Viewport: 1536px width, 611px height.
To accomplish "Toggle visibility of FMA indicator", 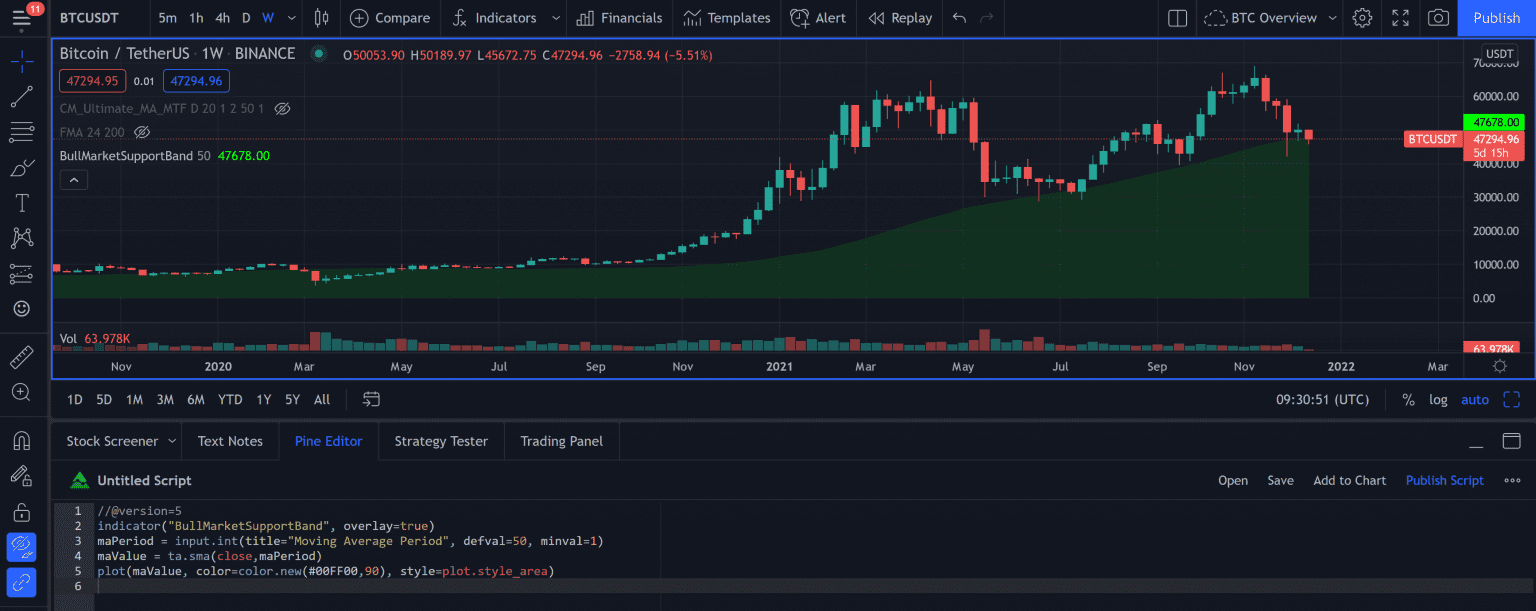I will pos(142,132).
